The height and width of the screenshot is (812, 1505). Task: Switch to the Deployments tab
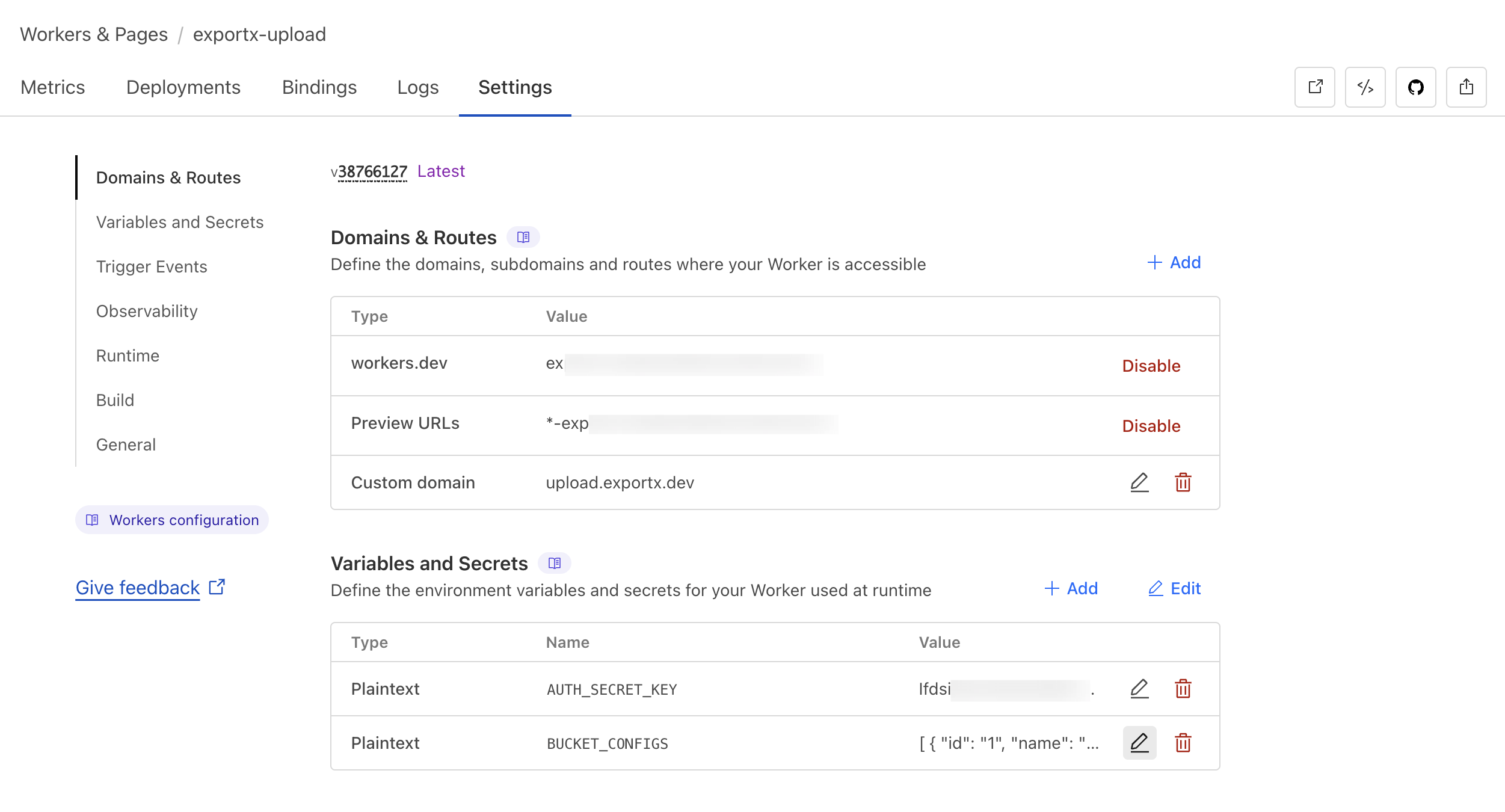[183, 87]
